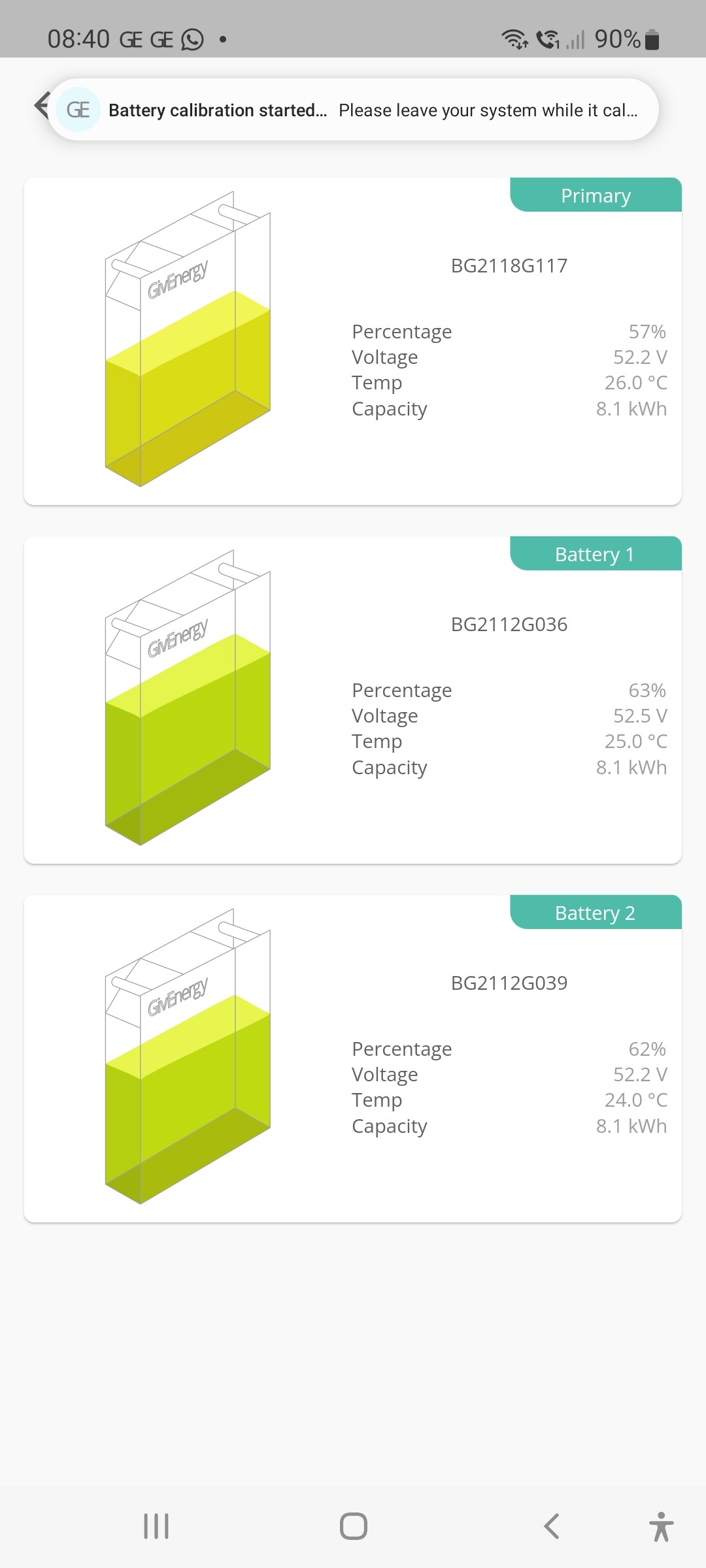Tap the Battery 1 Capacity 8.1 kWh value

[x=631, y=767]
